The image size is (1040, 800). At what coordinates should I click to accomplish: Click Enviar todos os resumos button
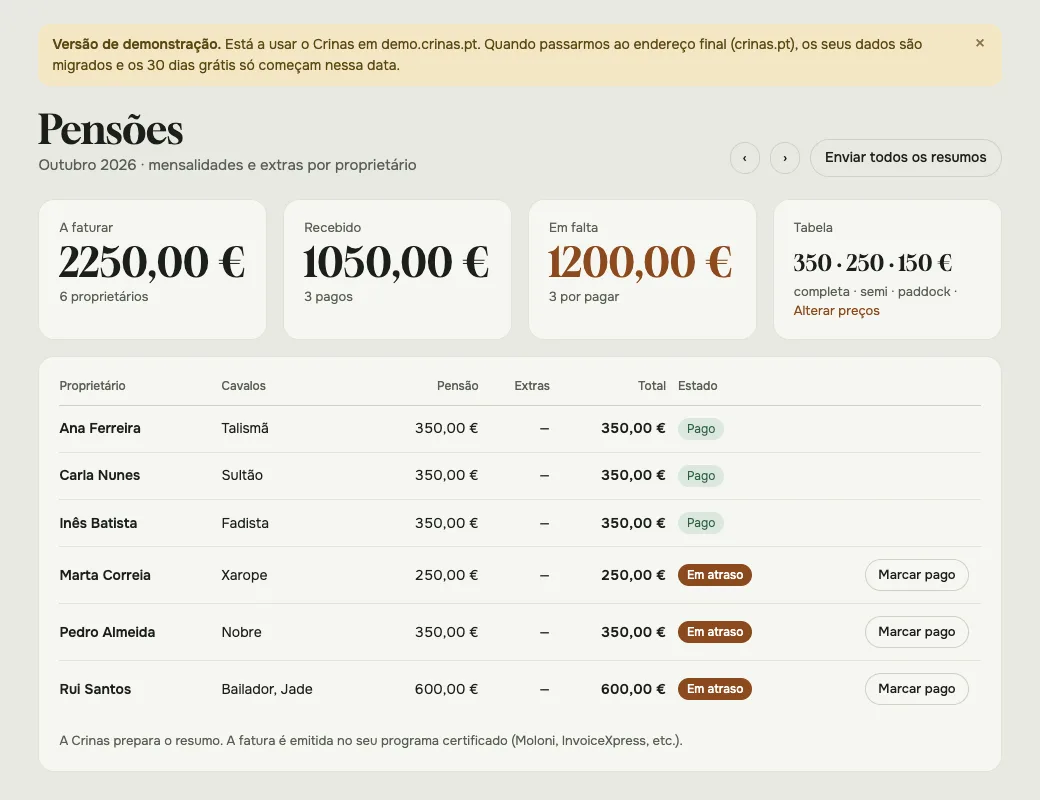[x=905, y=158]
